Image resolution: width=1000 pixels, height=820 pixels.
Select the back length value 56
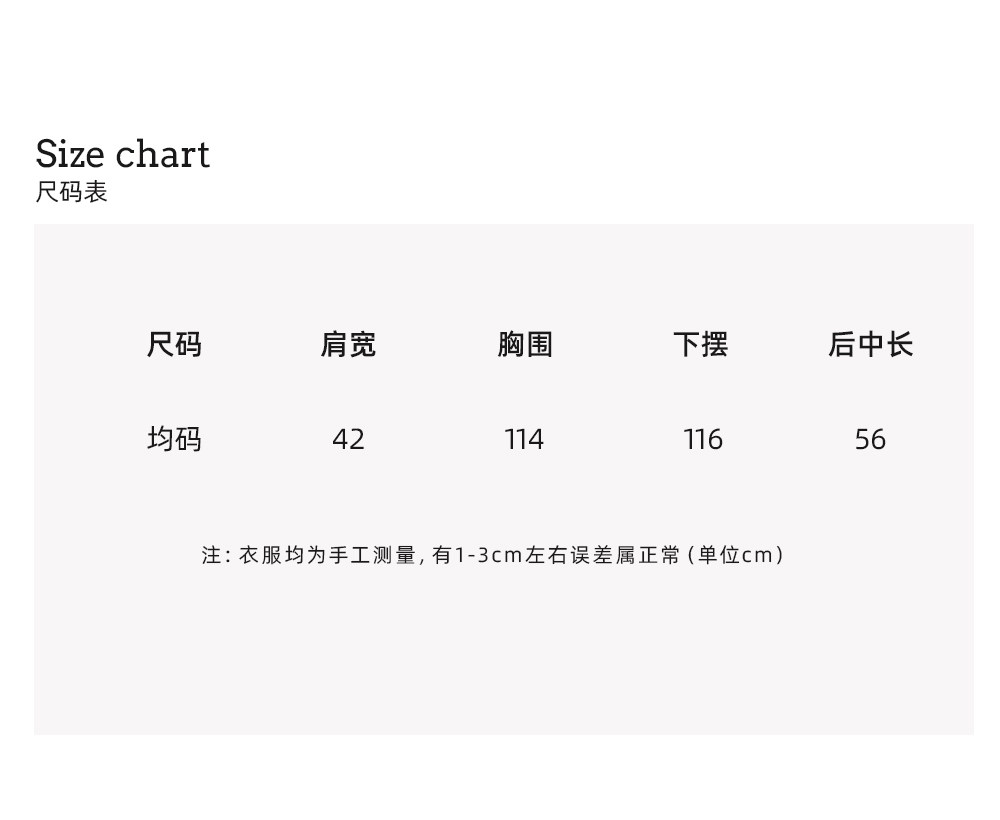tap(870, 440)
